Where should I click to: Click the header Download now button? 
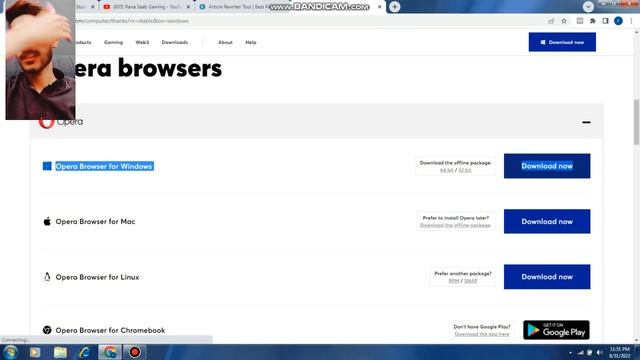[562, 42]
